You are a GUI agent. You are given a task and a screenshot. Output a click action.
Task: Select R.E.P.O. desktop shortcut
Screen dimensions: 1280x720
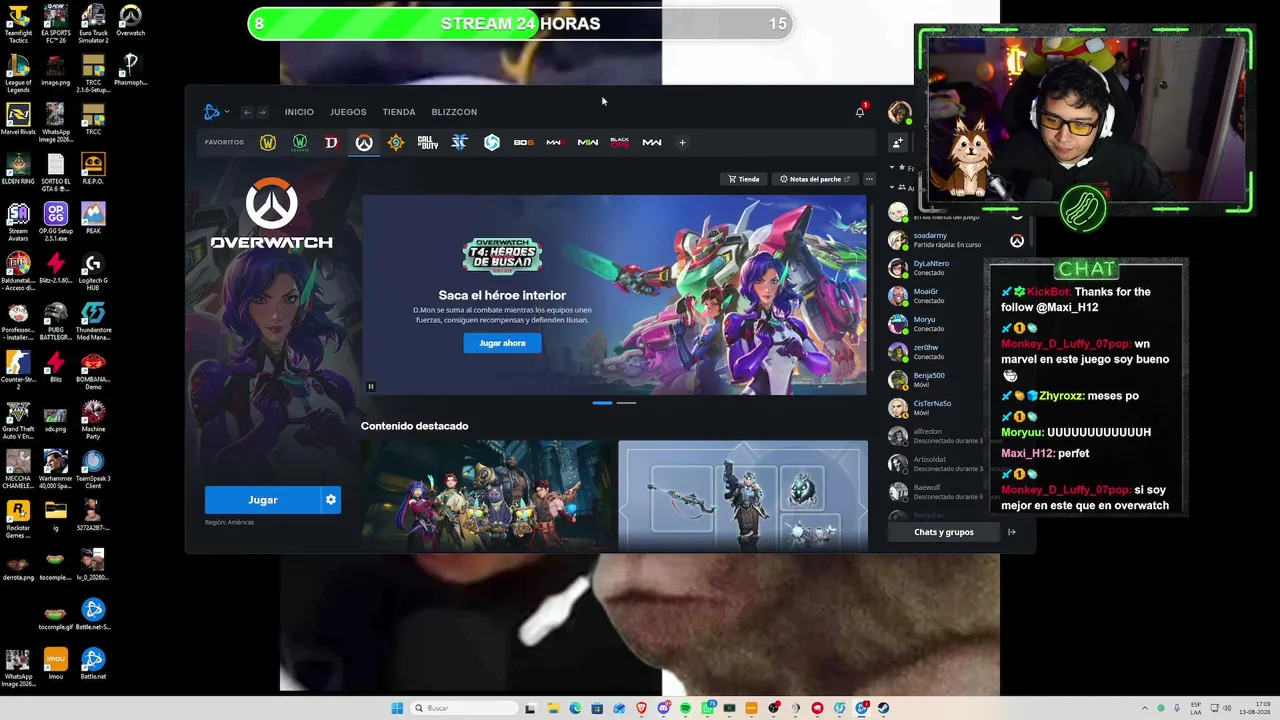pos(93,169)
